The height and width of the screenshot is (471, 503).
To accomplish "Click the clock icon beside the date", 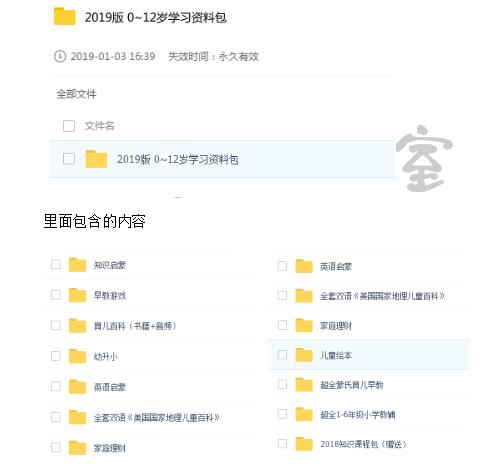I will pyautogui.click(x=60, y=56).
